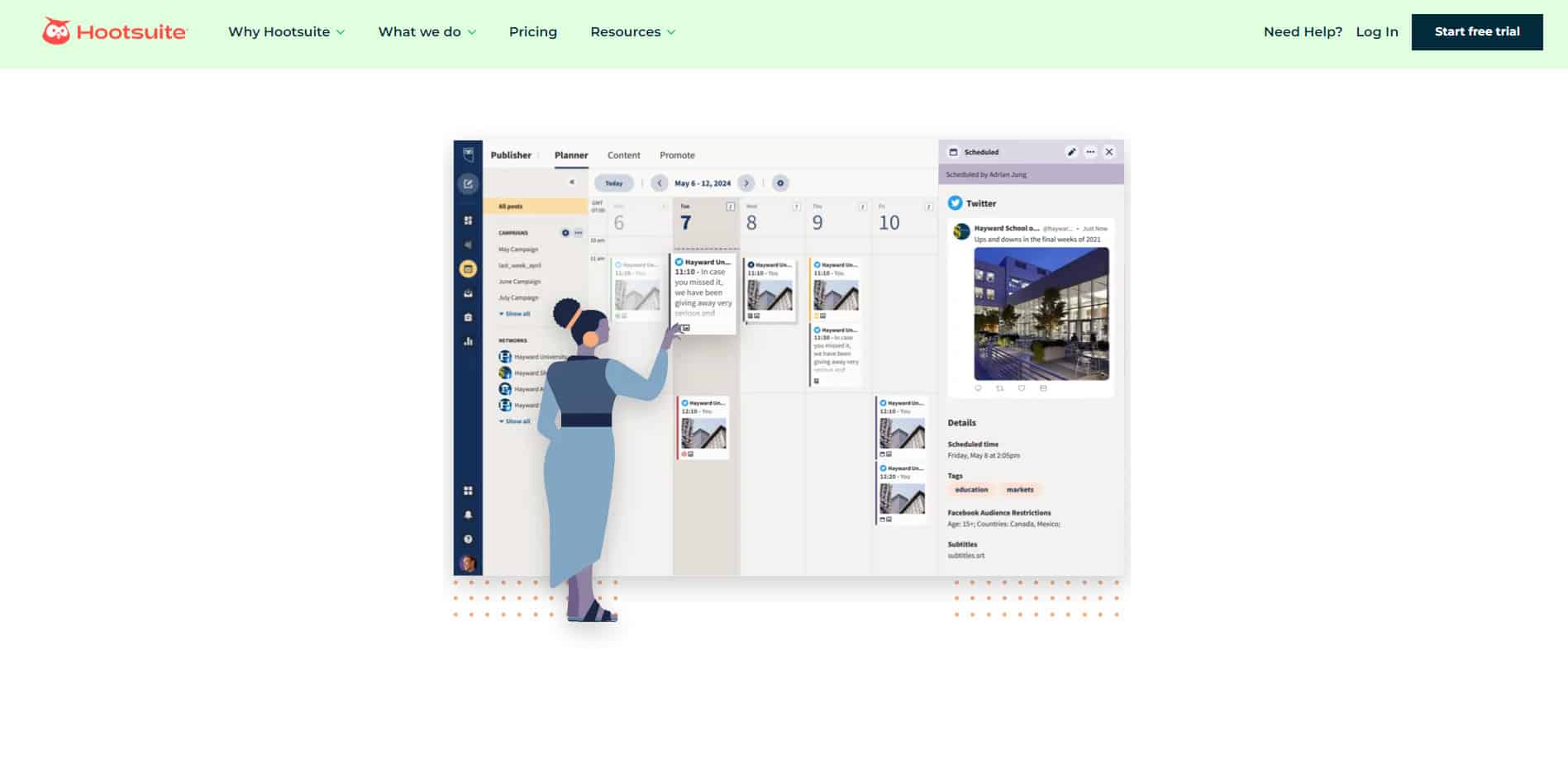The width and height of the screenshot is (1568, 760).
Task: Click the pencil edit icon in Scheduled panel
Action: (1071, 152)
